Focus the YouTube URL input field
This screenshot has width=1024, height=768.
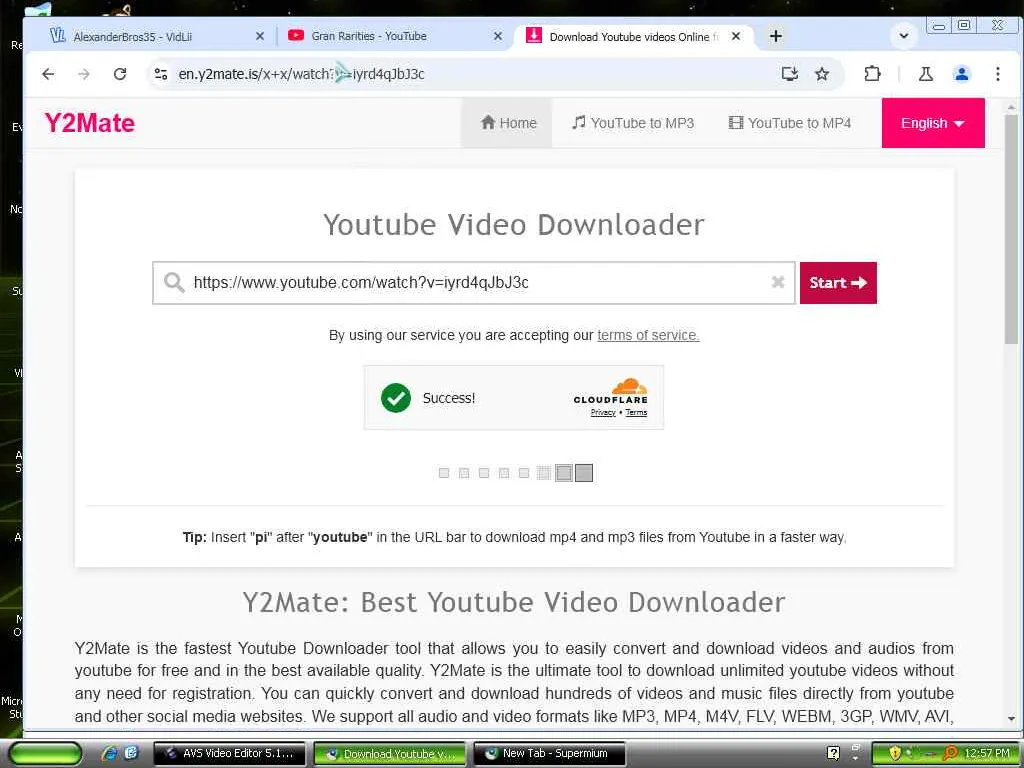click(473, 283)
